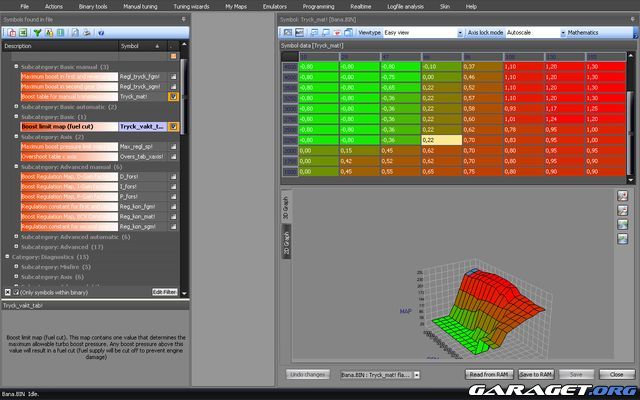The width and height of the screenshot is (640, 400).
Task: Select the highlighted 0,22 table cell
Action: coord(439,140)
